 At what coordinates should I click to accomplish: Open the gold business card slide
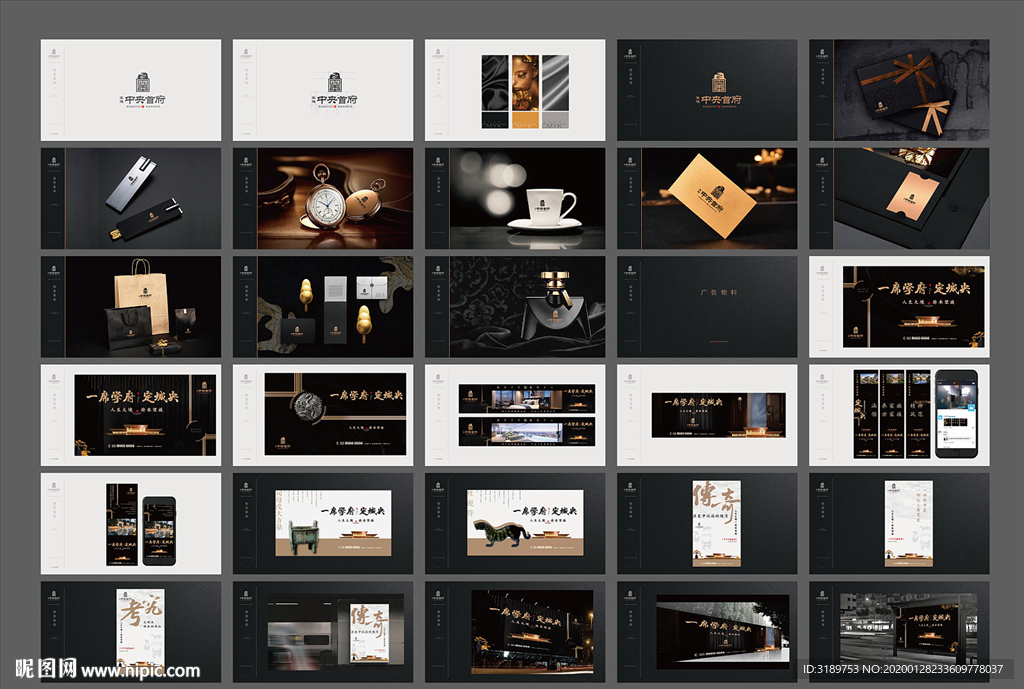click(707, 199)
